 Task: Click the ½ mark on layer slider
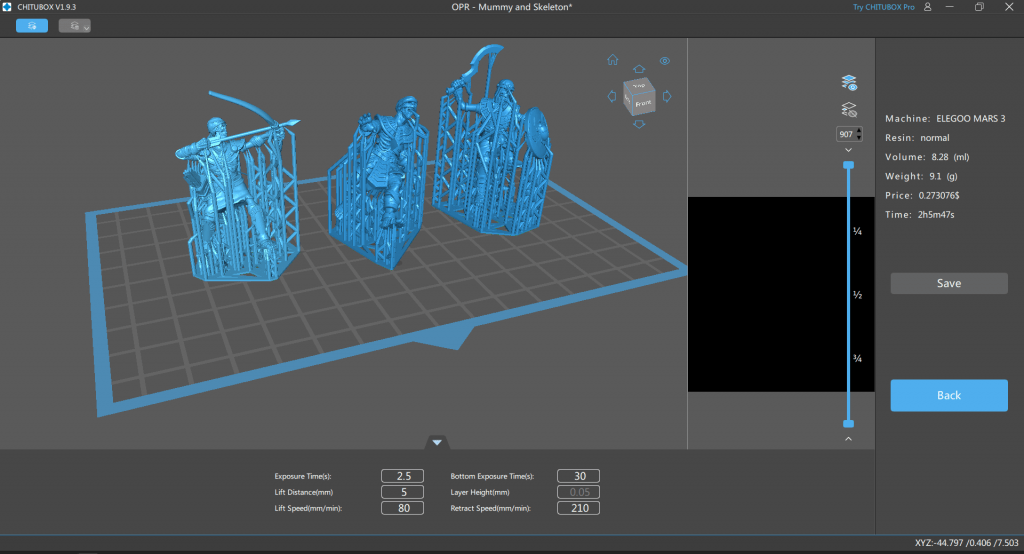click(857, 295)
